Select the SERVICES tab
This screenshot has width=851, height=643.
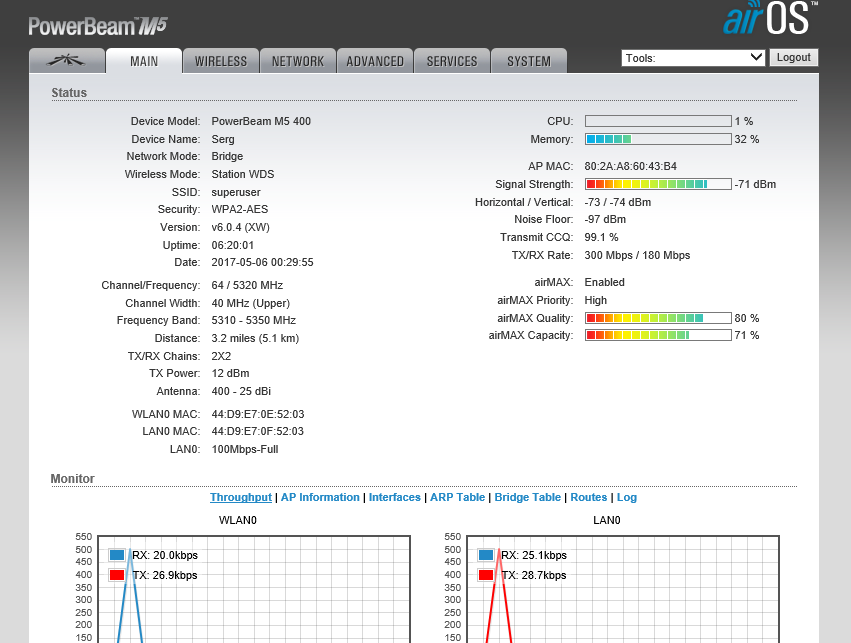452,61
